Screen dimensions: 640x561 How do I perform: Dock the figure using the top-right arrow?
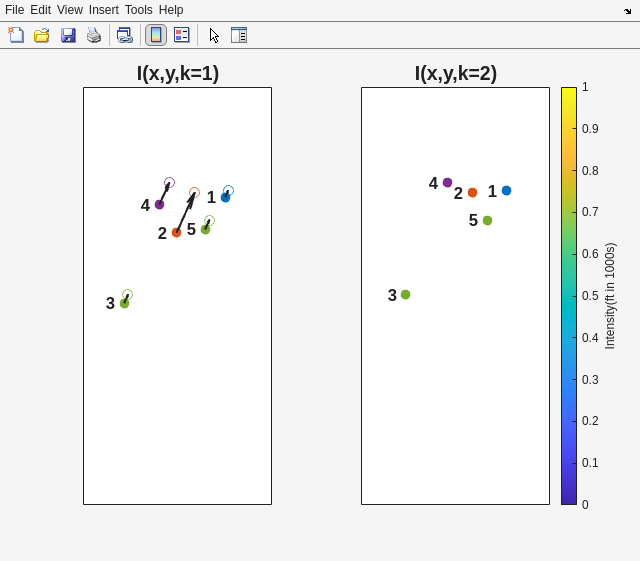click(x=628, y=10)
